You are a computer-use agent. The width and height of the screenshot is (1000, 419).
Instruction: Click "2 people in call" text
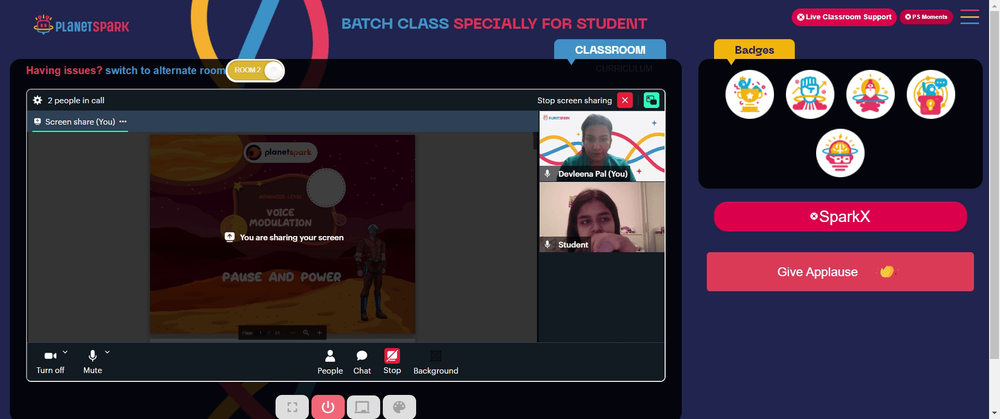76,100
